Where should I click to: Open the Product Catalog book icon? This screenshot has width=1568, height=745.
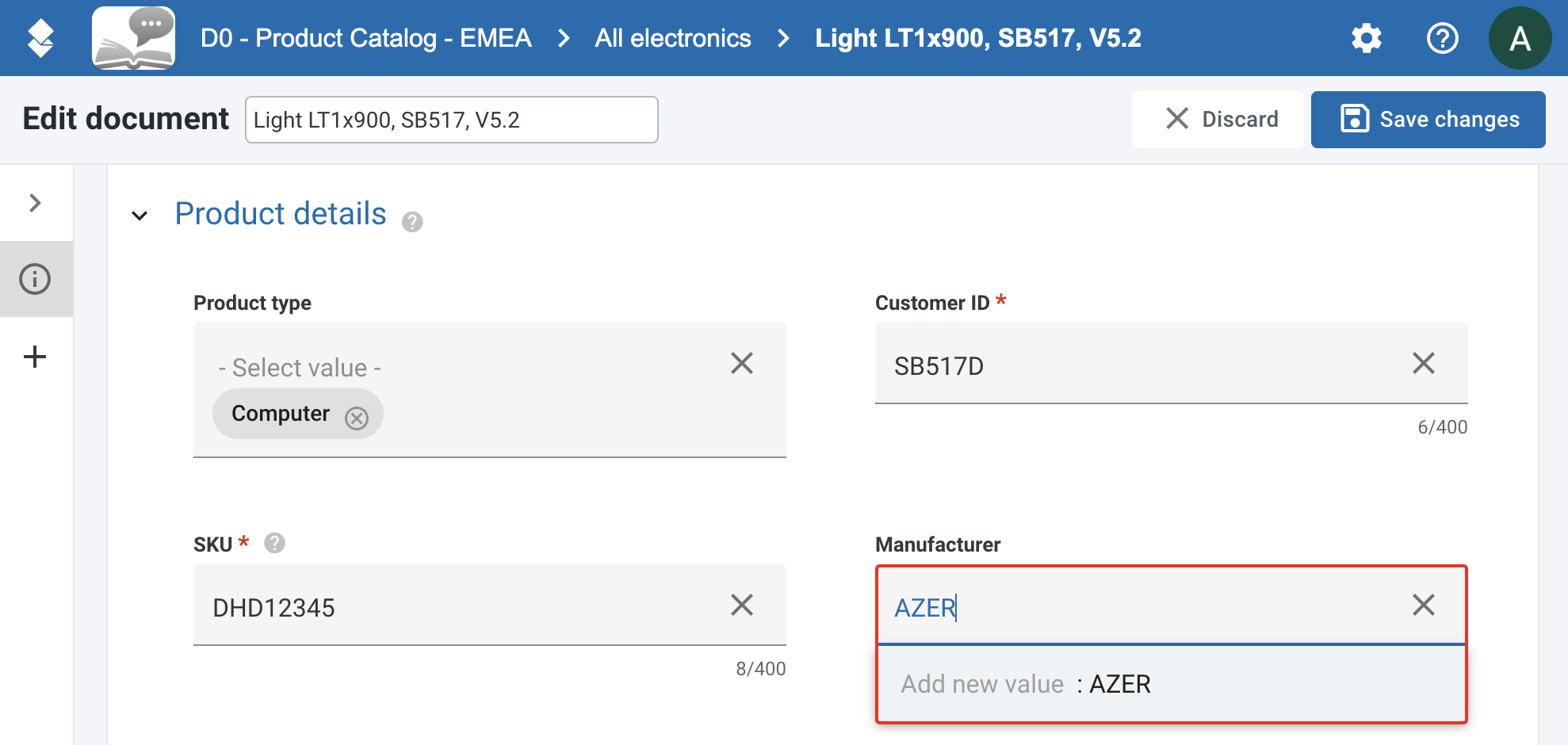click(133, 38)
